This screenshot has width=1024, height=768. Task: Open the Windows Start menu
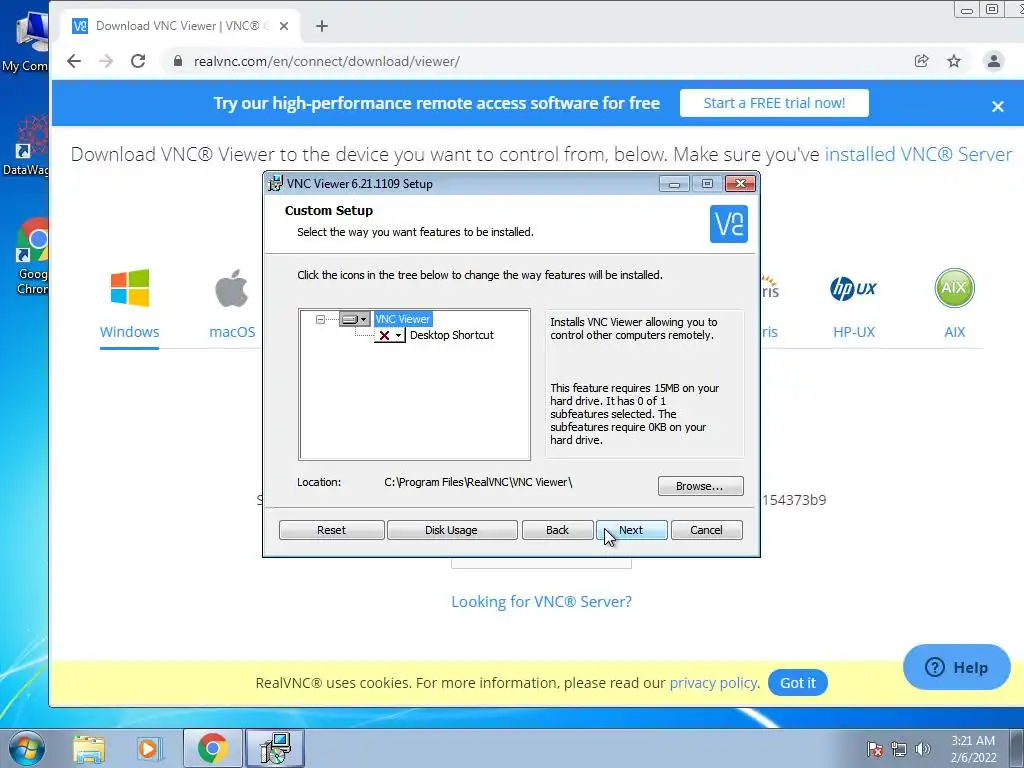pyautogui.click(x=26, y=748)
